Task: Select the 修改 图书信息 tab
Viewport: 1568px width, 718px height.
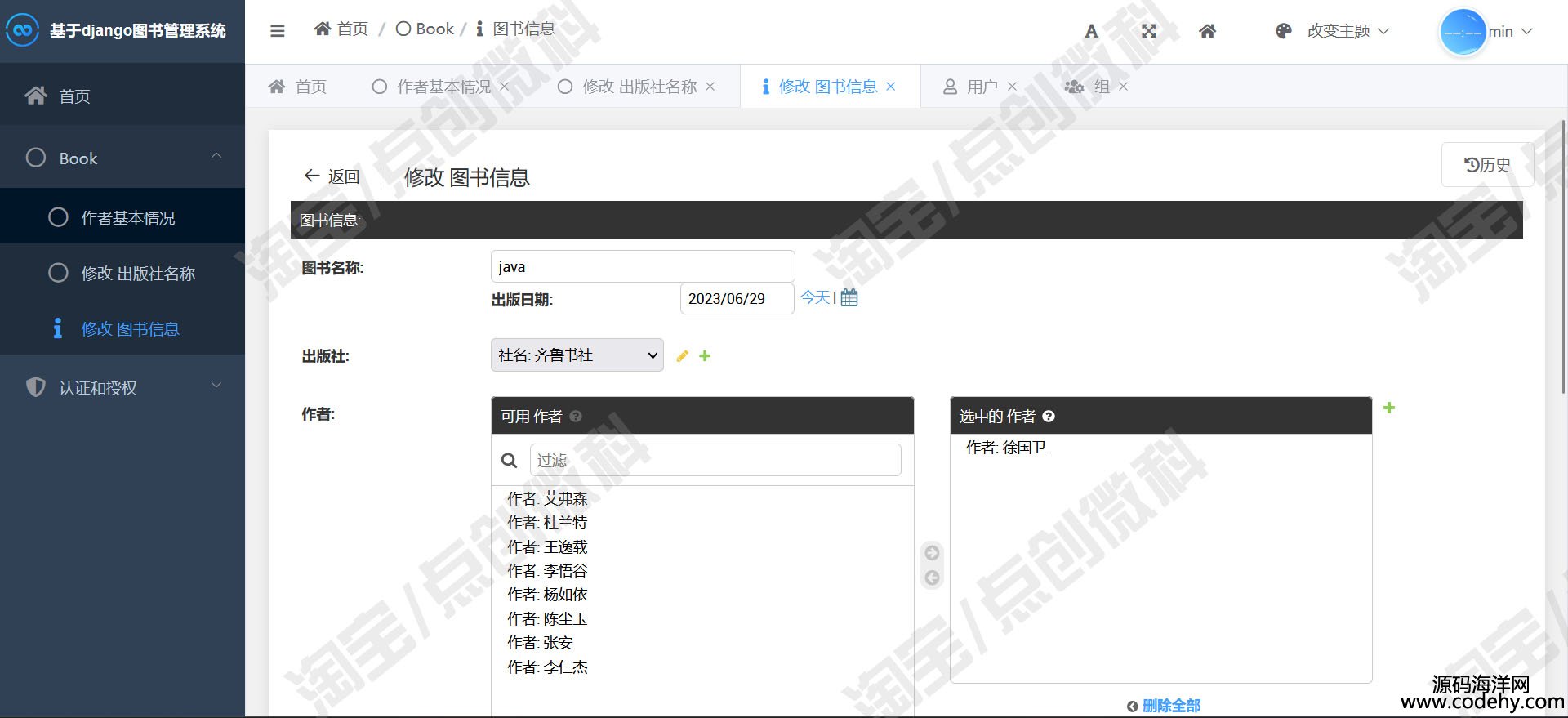Action: pyautogui.click(x=819, y=87)
